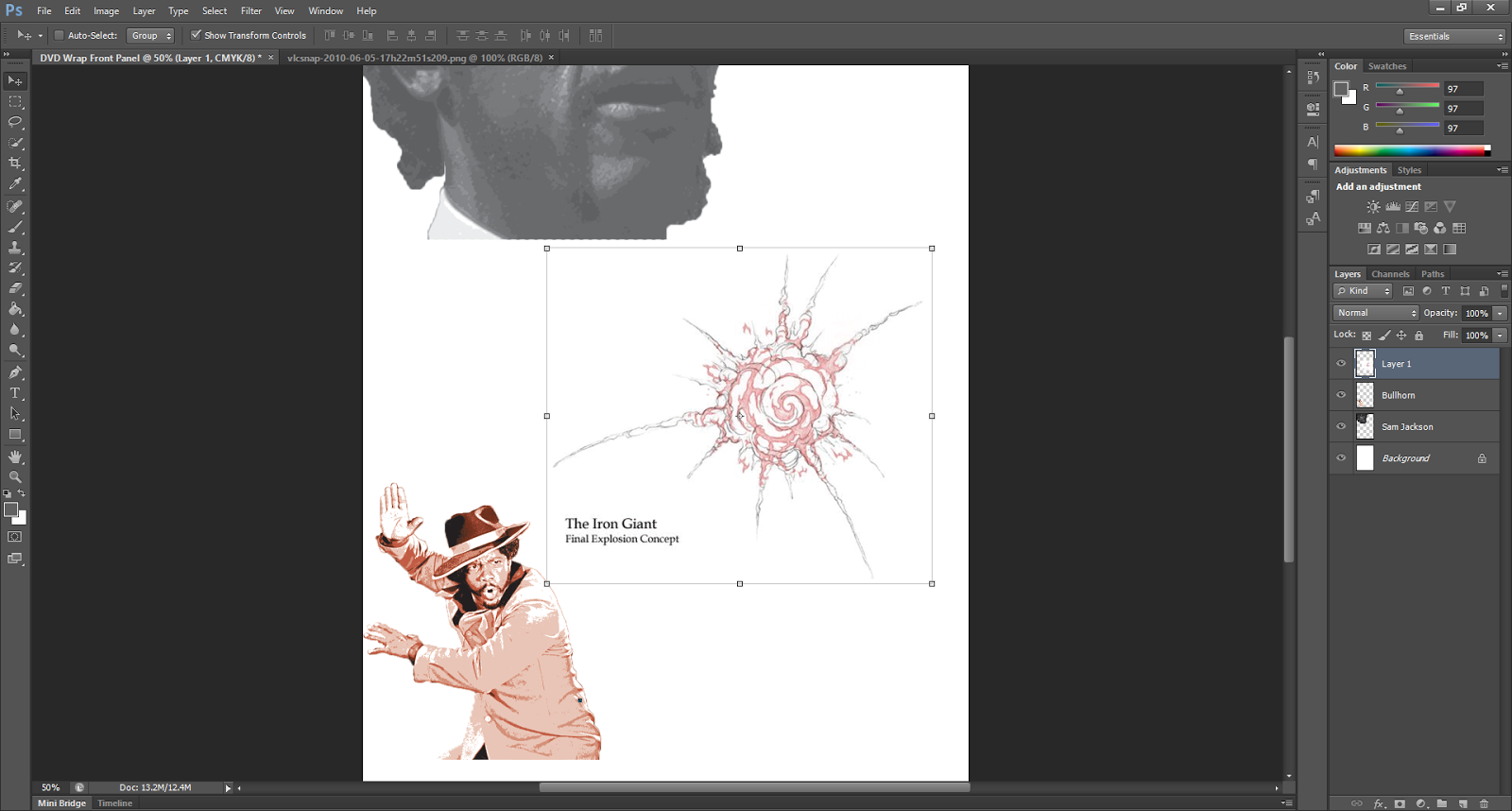Add a layer mask

[1400, 803]
